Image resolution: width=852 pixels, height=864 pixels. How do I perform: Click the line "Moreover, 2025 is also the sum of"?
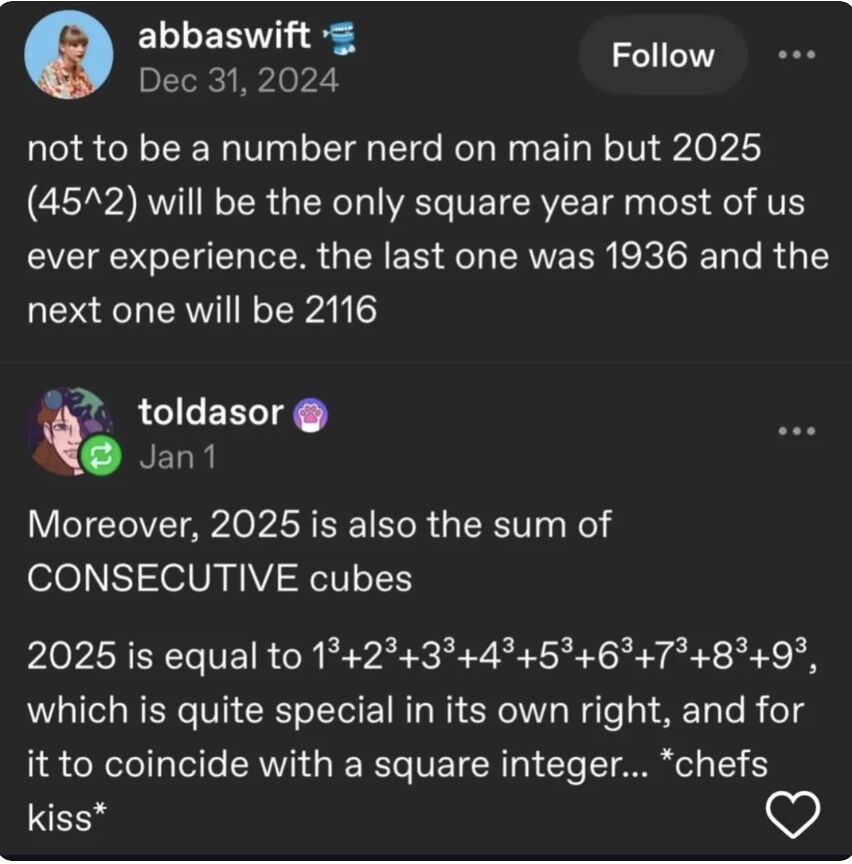[x=318, y=523]
